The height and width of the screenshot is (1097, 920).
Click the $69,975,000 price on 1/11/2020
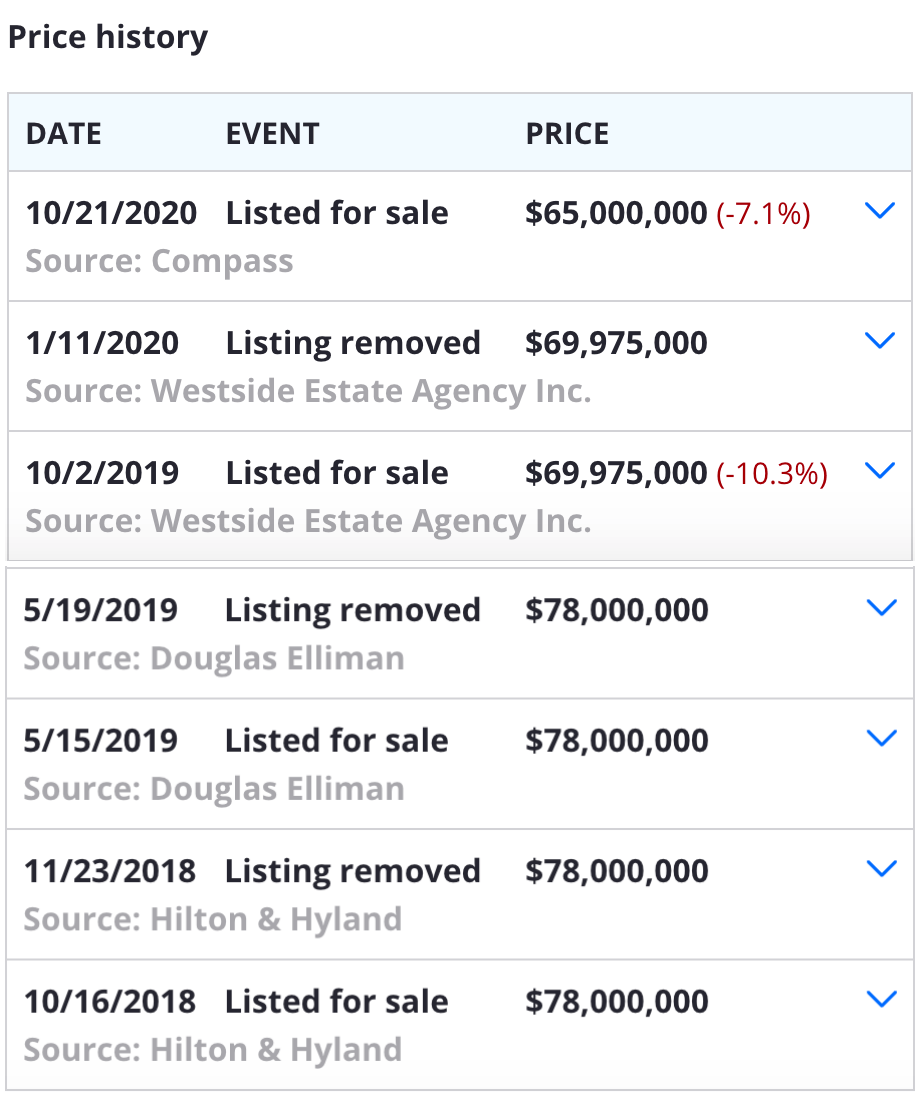click(x=616, y=343)
